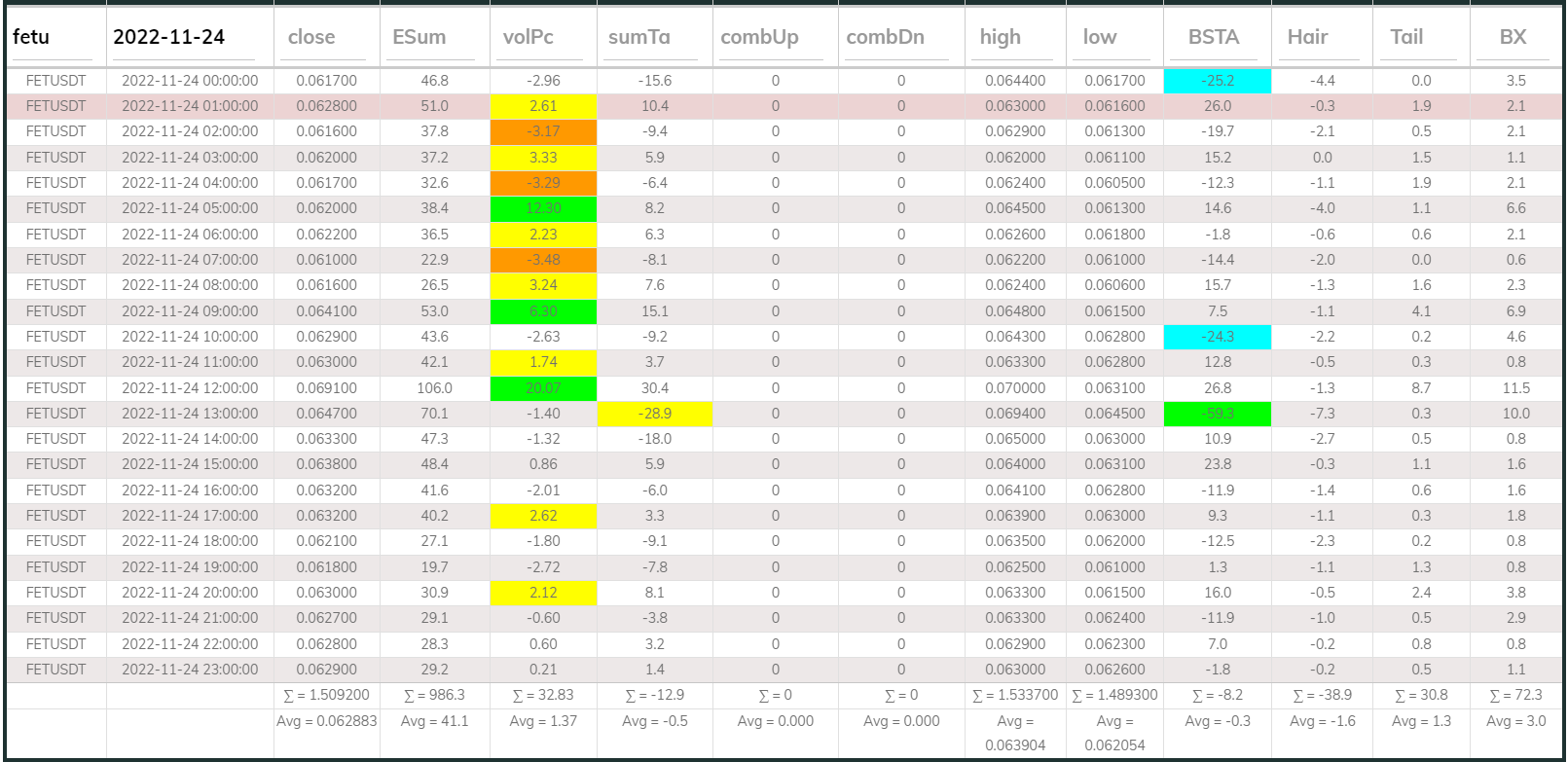The width and height of the screenshot is (1568, 762).
Task: Click the orange -3.29 volPc cell
Action: [543, 183]
